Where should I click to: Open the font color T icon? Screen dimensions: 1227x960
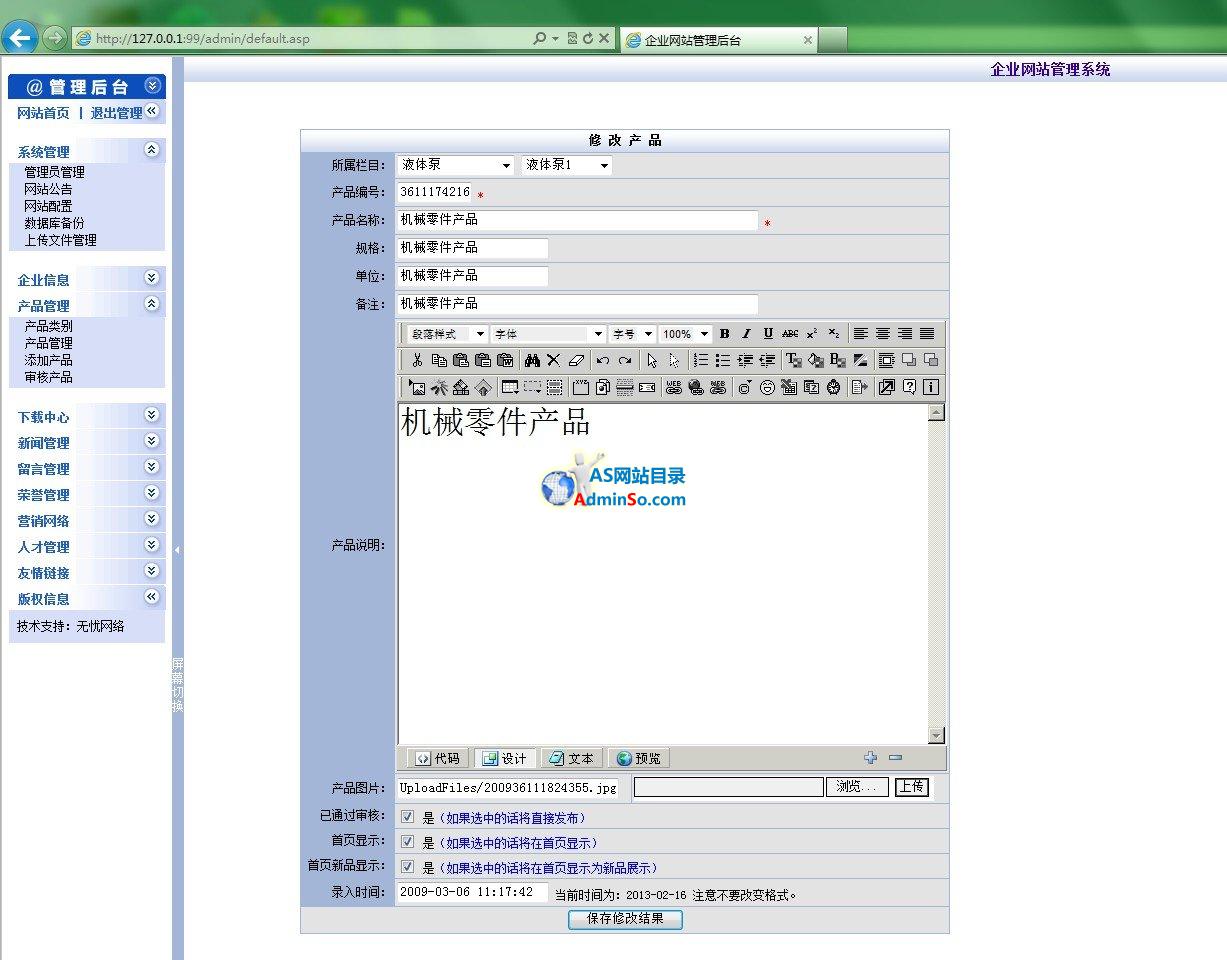point(794,360)
